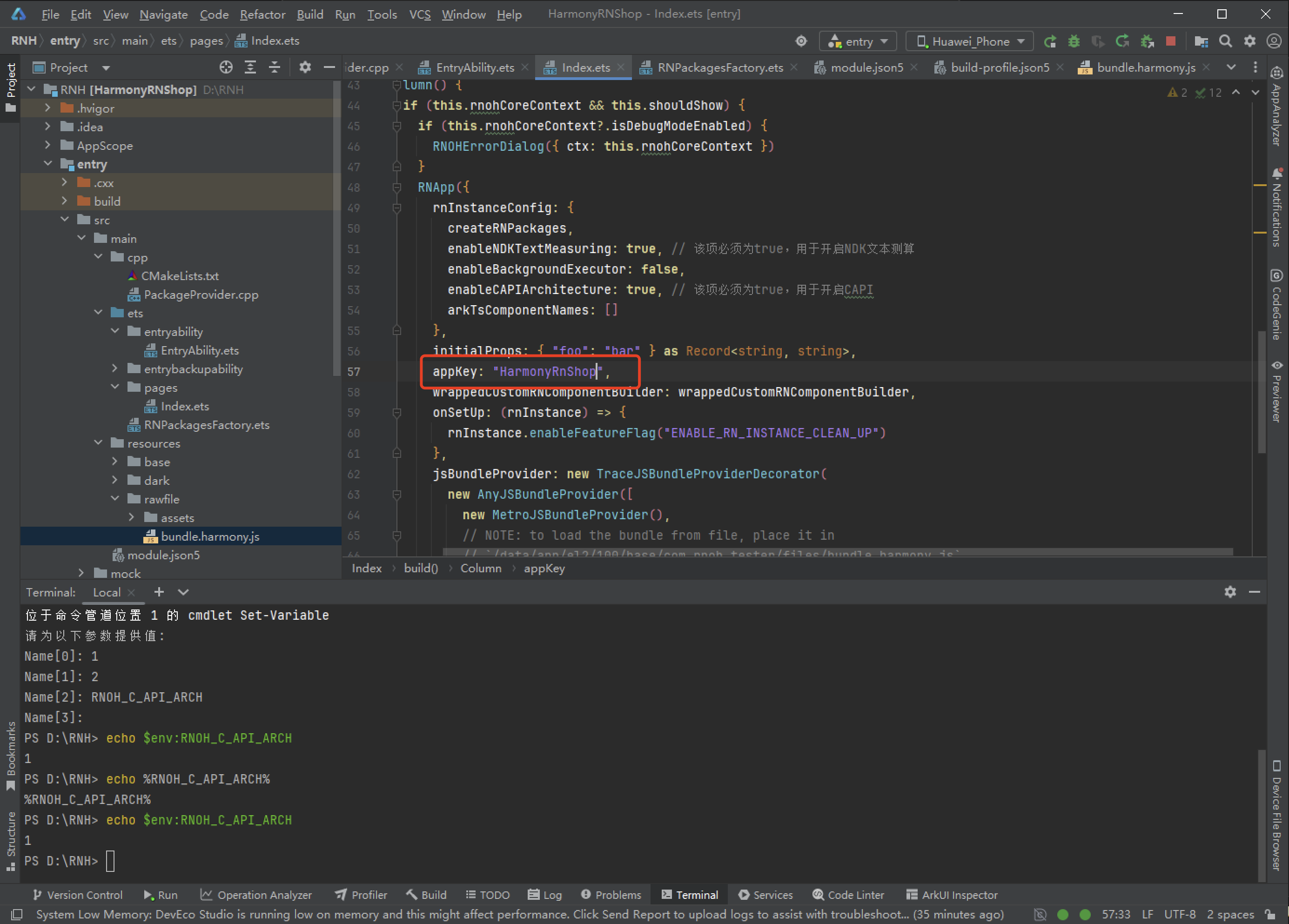Open the CodeGenie side panel

tap(1276, 305)
